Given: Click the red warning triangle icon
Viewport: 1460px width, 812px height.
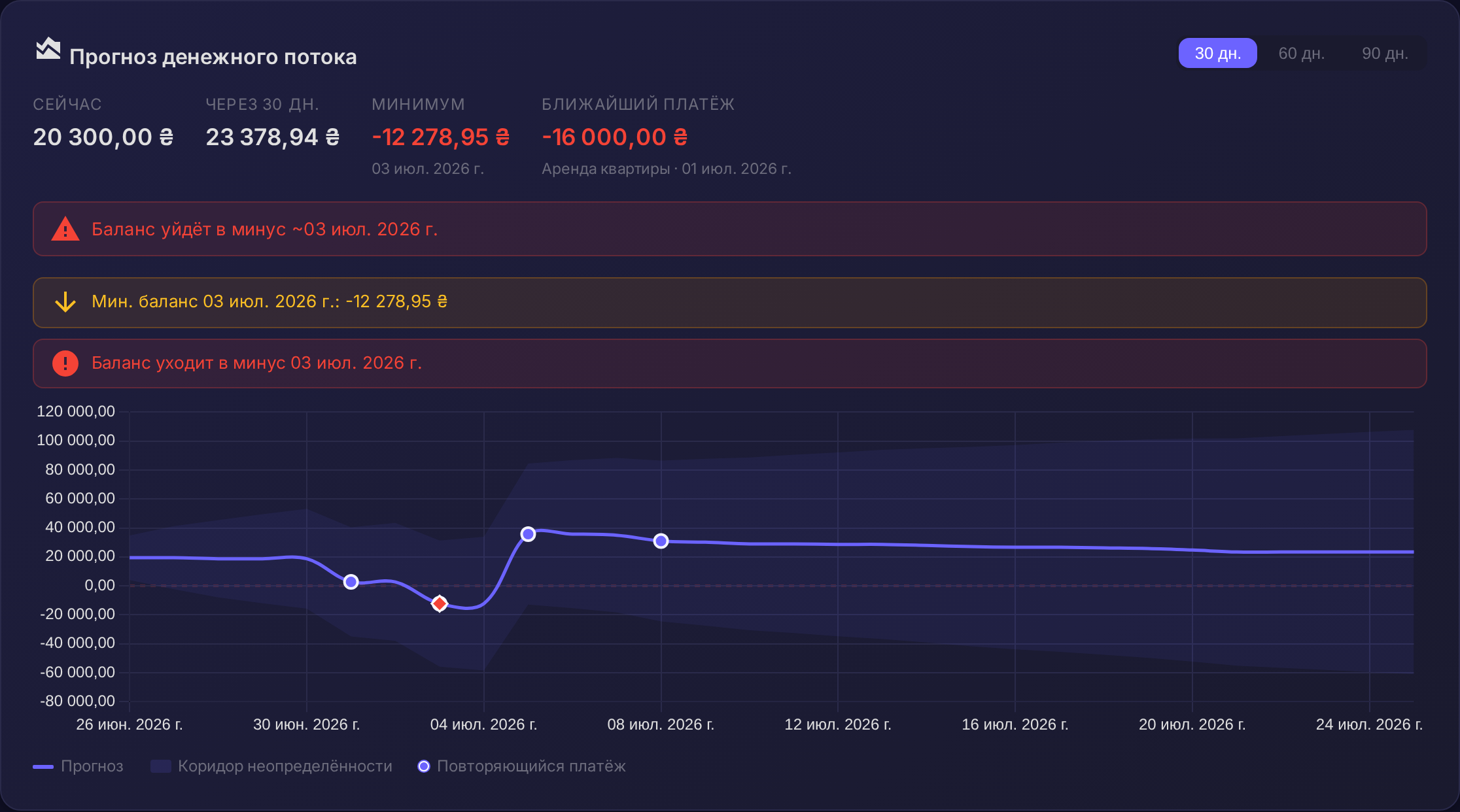Looking at the screenshot, I should (x=65, y=229).
